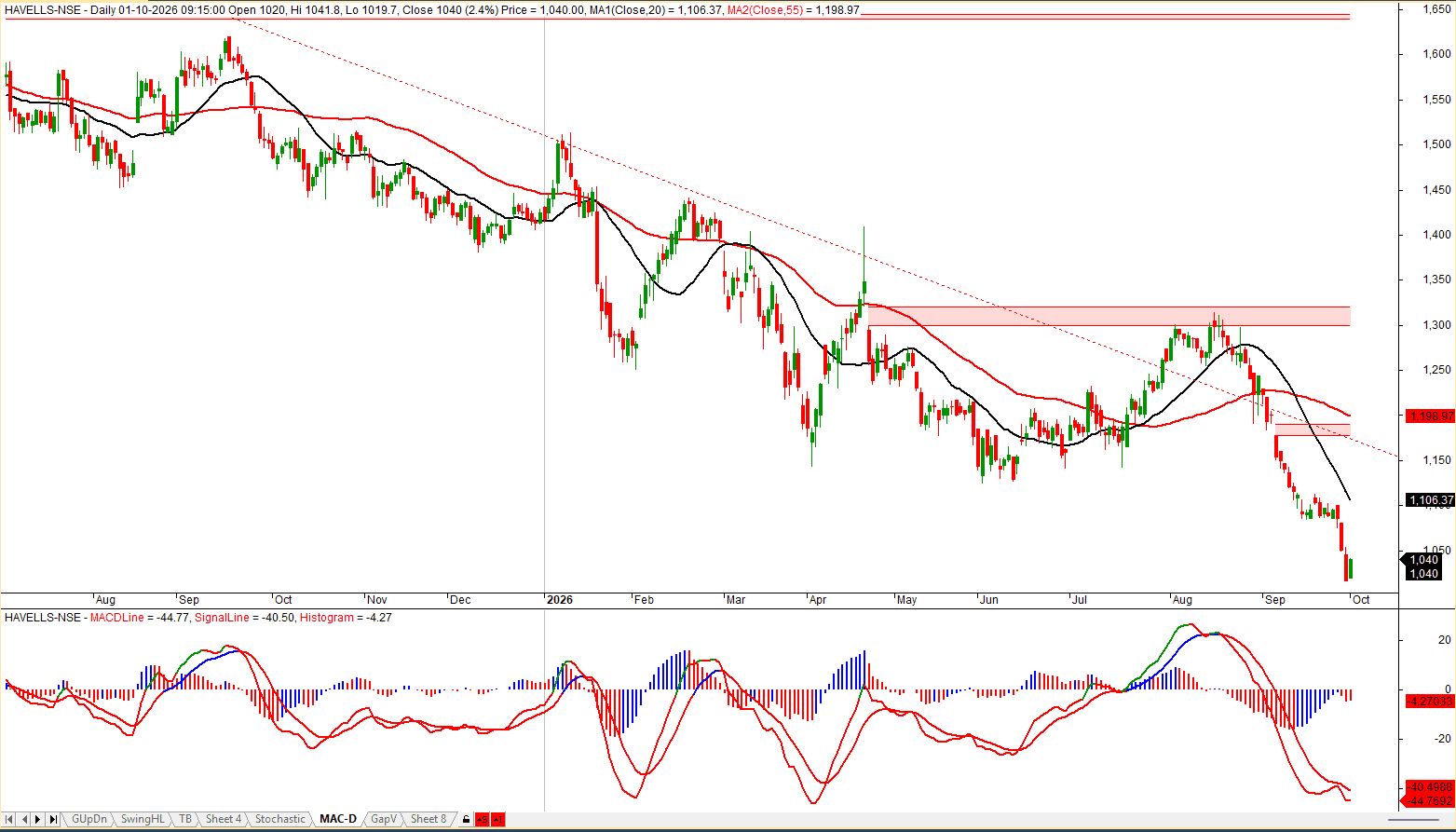Click the Jun label on time axis

989,600
